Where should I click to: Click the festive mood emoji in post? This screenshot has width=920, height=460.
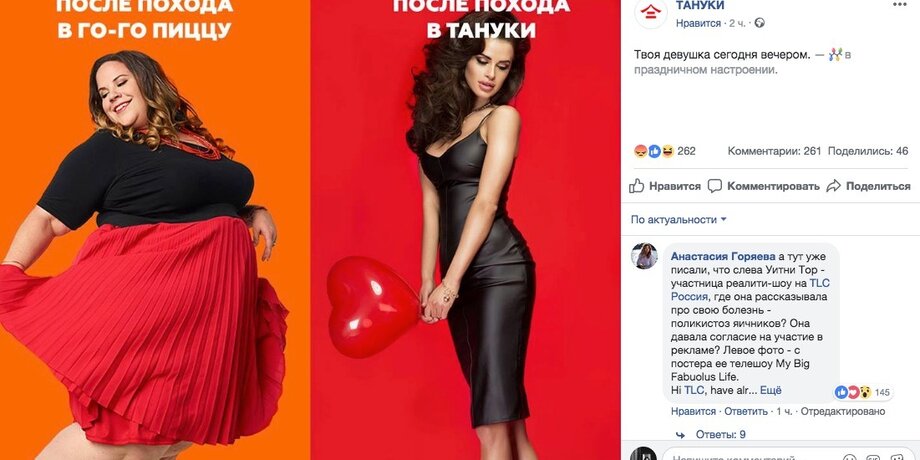[x=836, y=55]
